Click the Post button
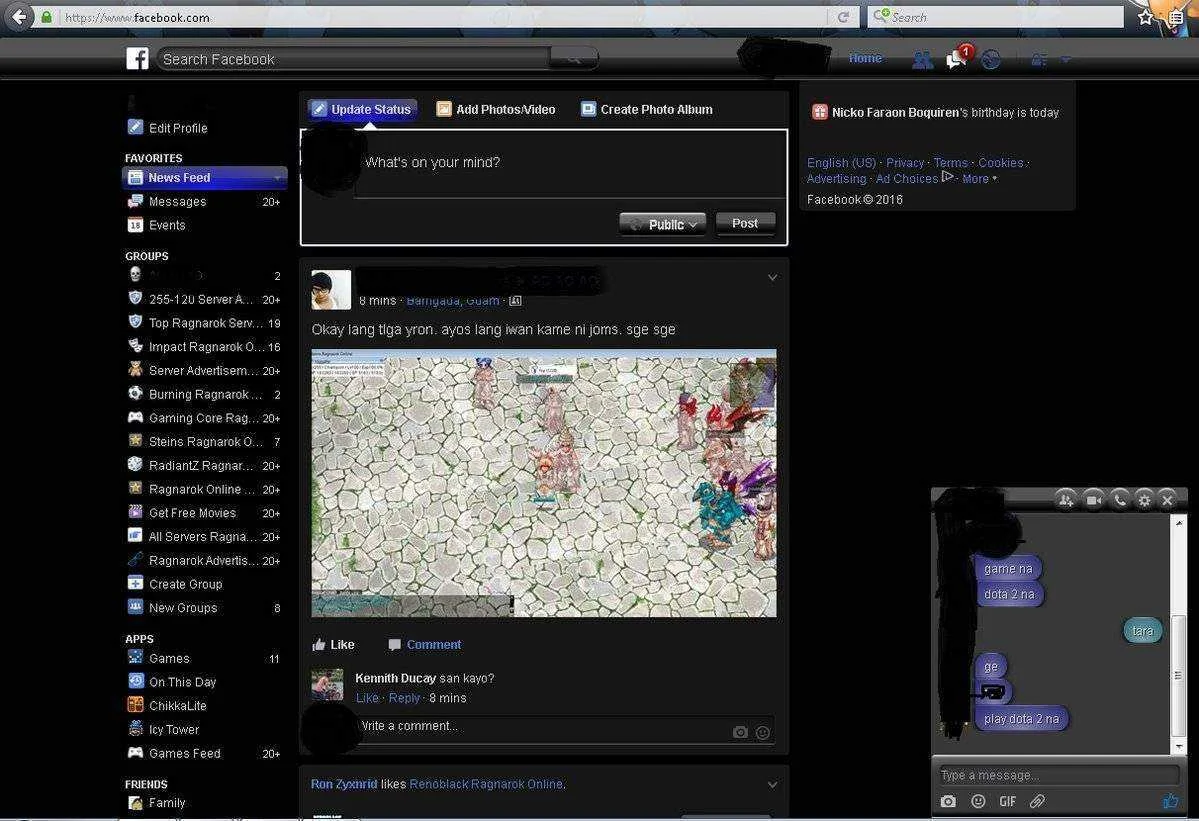 tap(745, 223)
